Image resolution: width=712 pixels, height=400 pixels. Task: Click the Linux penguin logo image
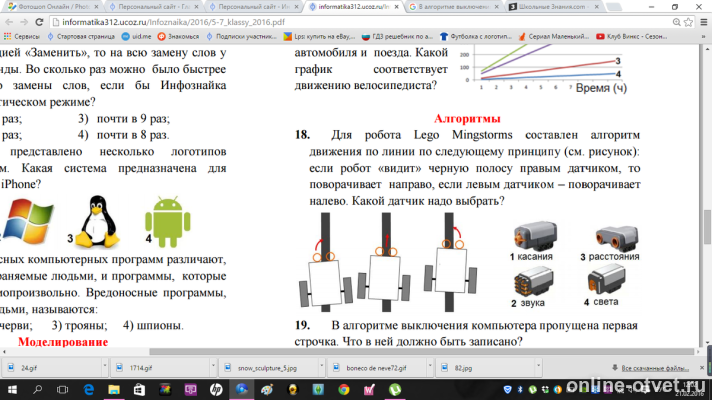pos(97,222)
